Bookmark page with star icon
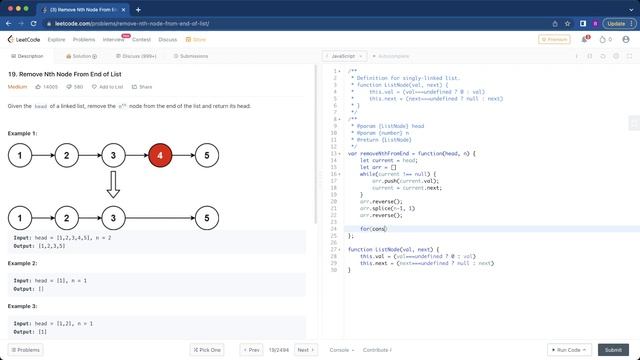 click(567, 24)
